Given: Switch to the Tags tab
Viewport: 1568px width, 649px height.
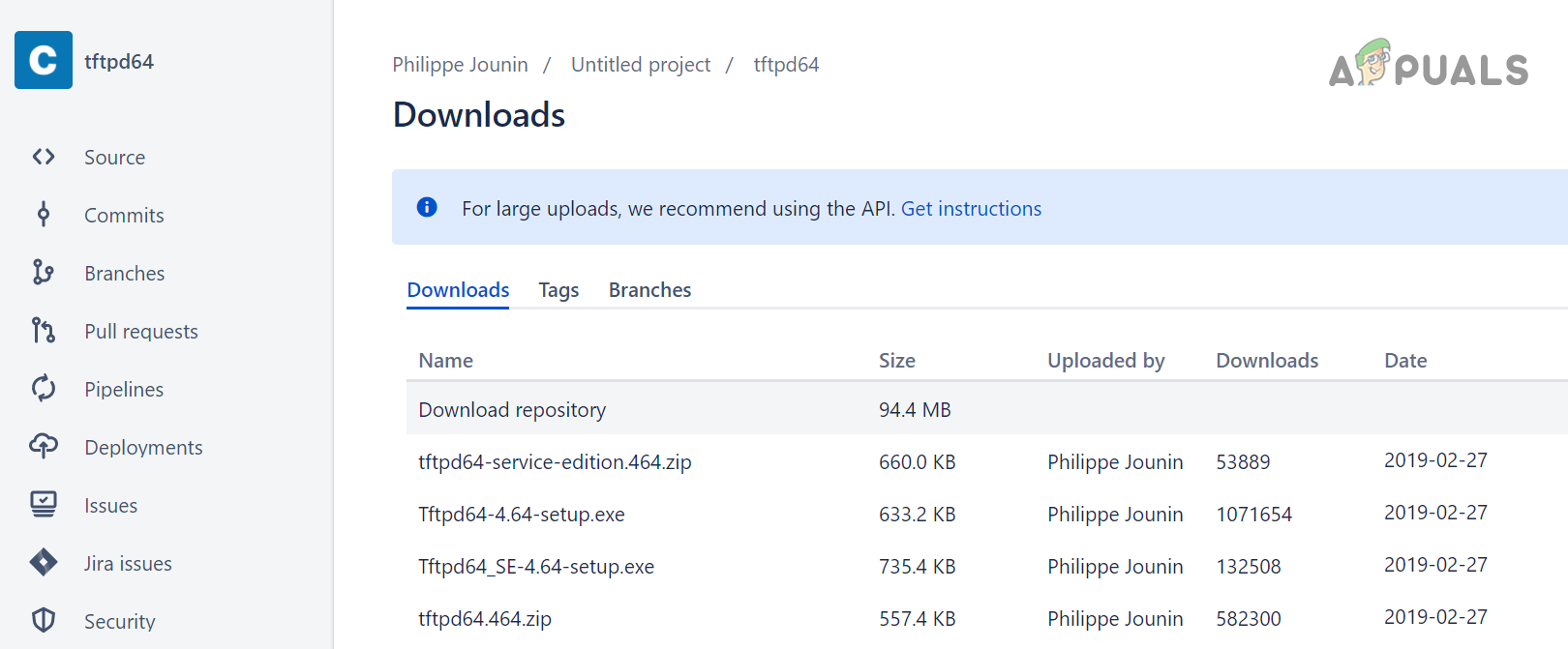Looking at the screenshot, I should pos(558,290).
